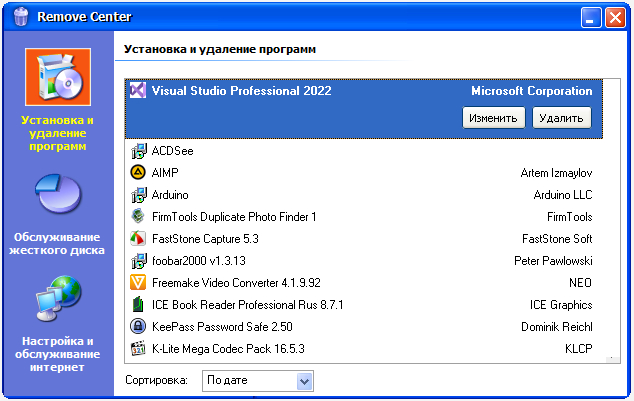Click Изменить for Visual Studio

[x=493, y=118]
